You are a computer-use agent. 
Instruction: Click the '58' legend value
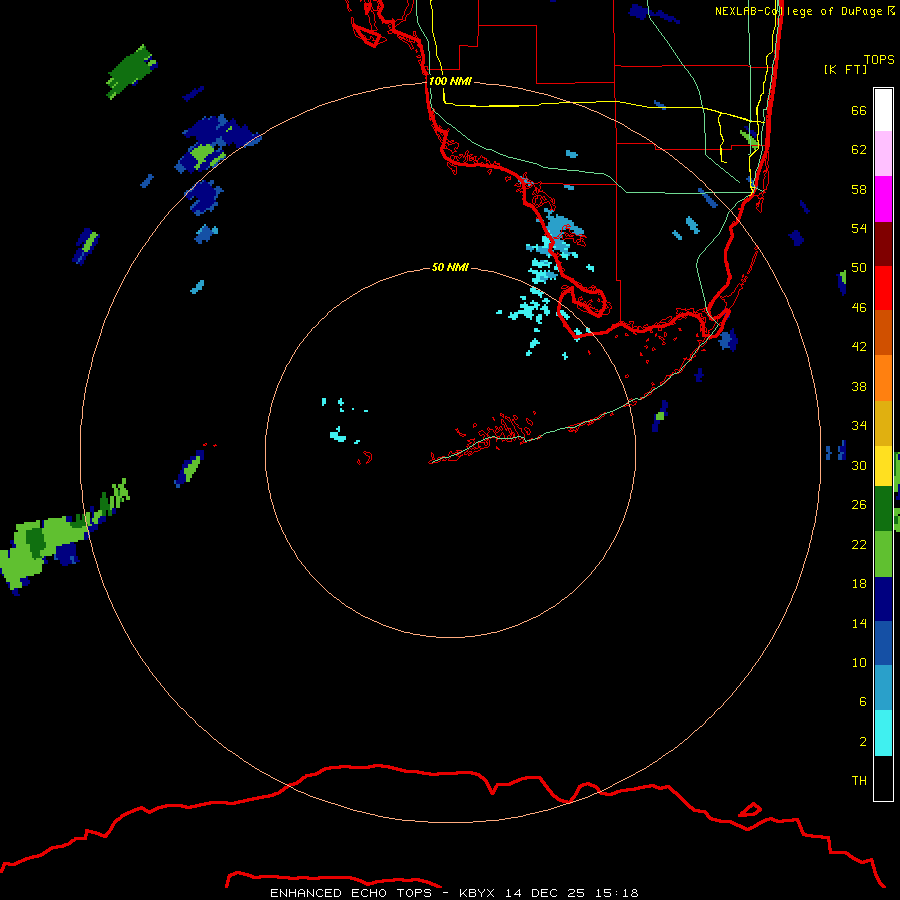point(859,189)
